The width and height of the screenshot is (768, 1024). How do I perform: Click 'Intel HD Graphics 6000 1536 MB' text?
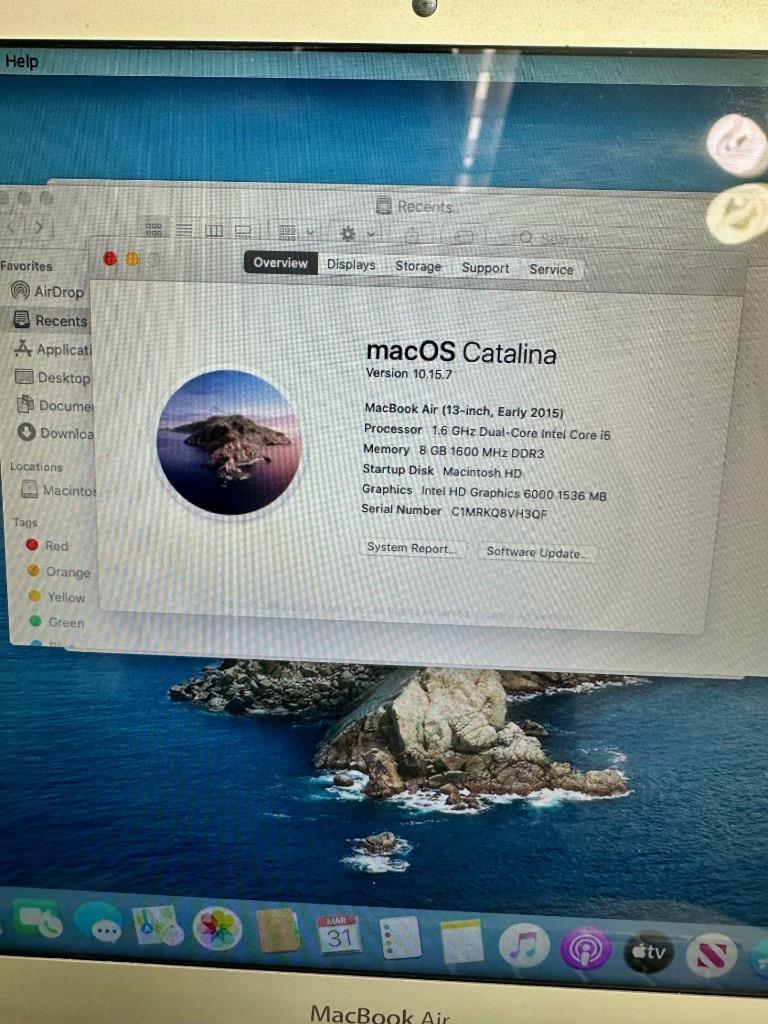(513, 493)
